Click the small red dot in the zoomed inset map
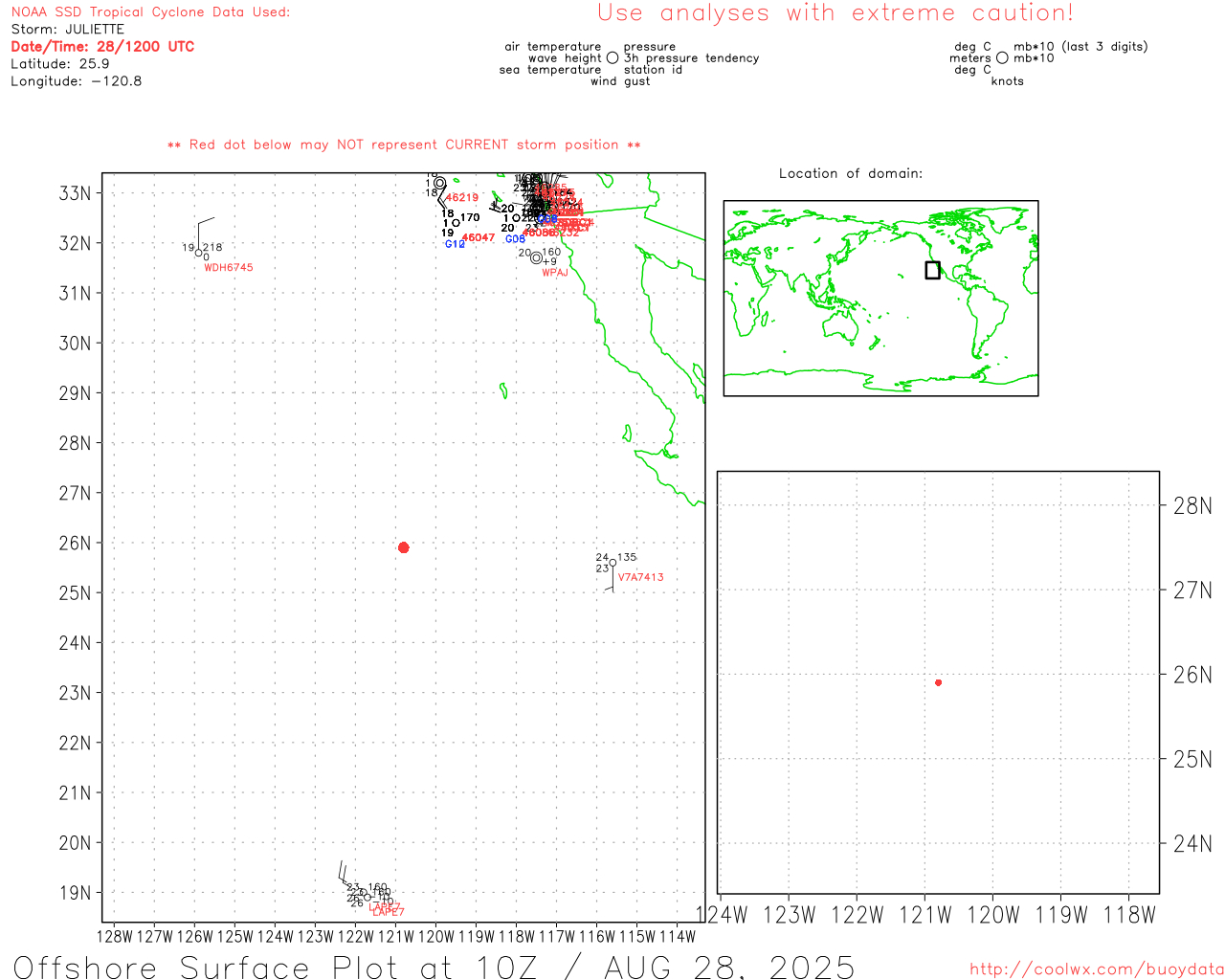 coord(938,682)
